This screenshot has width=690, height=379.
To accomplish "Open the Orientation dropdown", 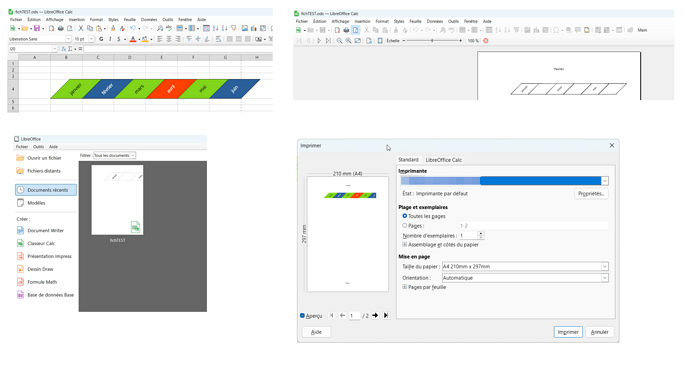I will click(x=525, y=278).
